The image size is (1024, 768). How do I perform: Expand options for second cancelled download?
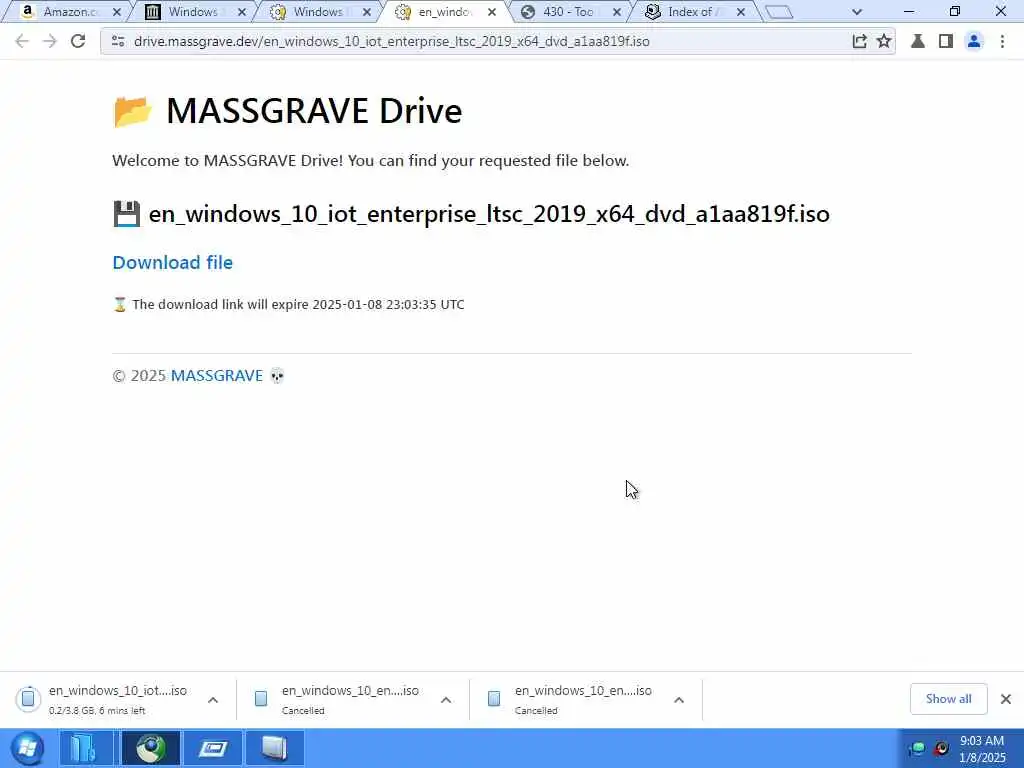tap(679, 700)
